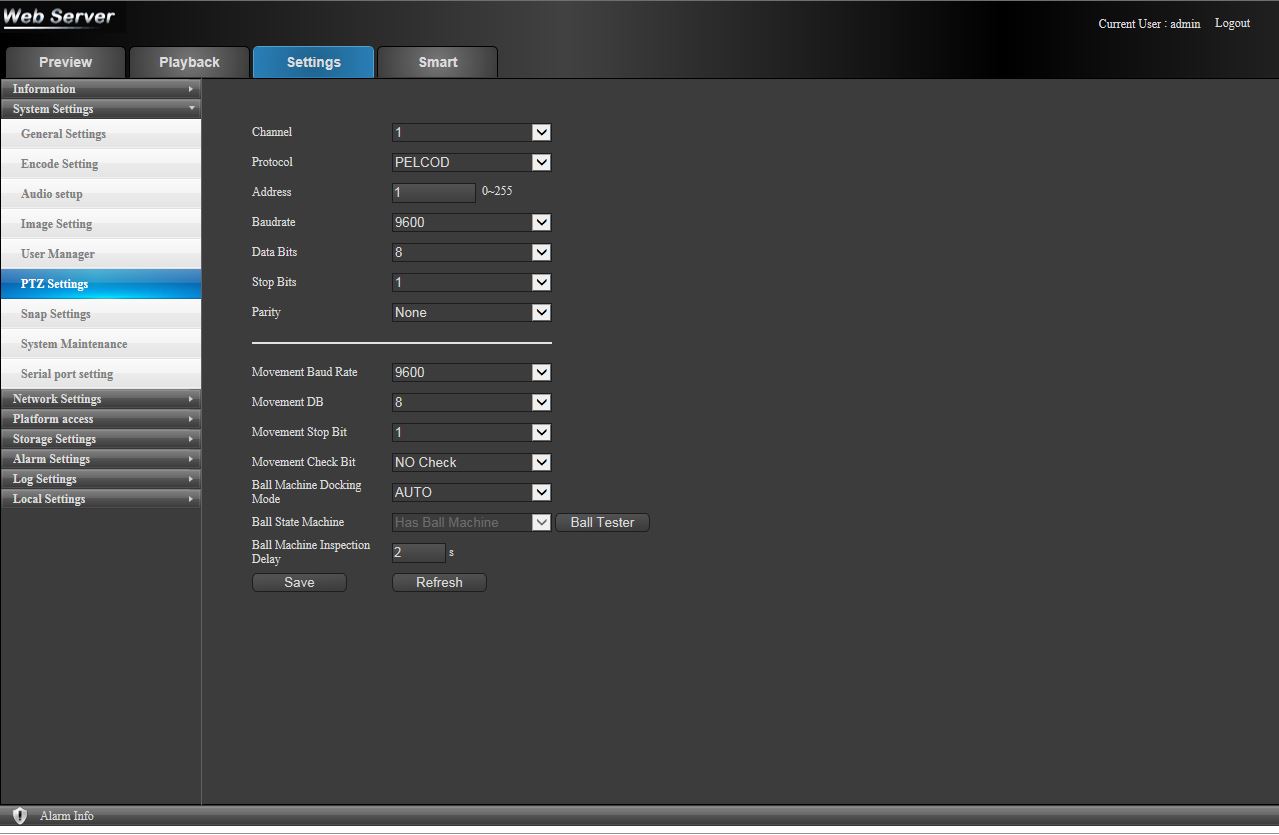Open the Parity dropdown
1279x835 pixels.
[471, 312]
